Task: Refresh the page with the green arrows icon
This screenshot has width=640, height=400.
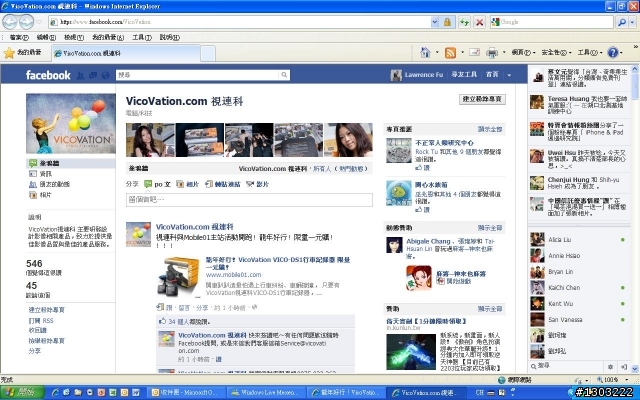Action: tap(464, 22)
